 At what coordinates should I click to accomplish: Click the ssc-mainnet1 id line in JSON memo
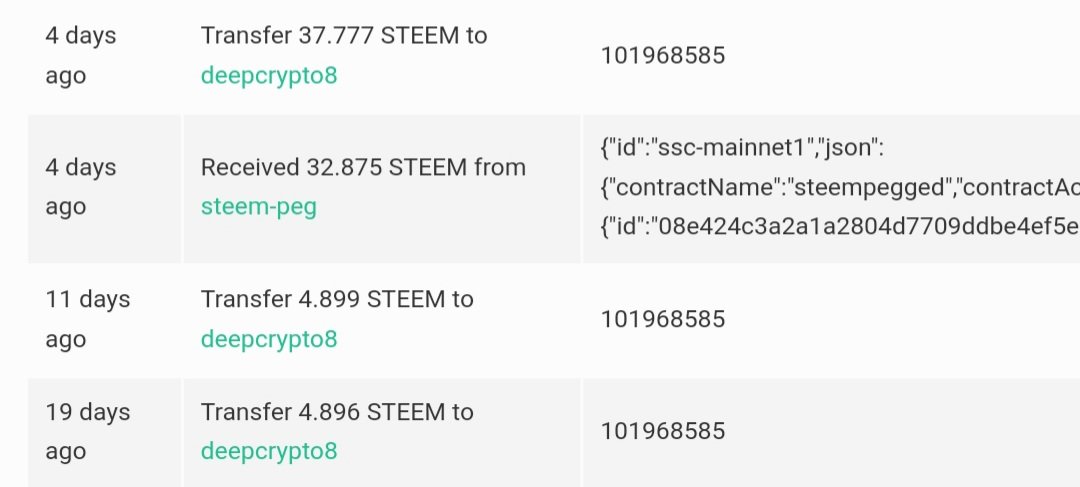click(x=742, y=148)
